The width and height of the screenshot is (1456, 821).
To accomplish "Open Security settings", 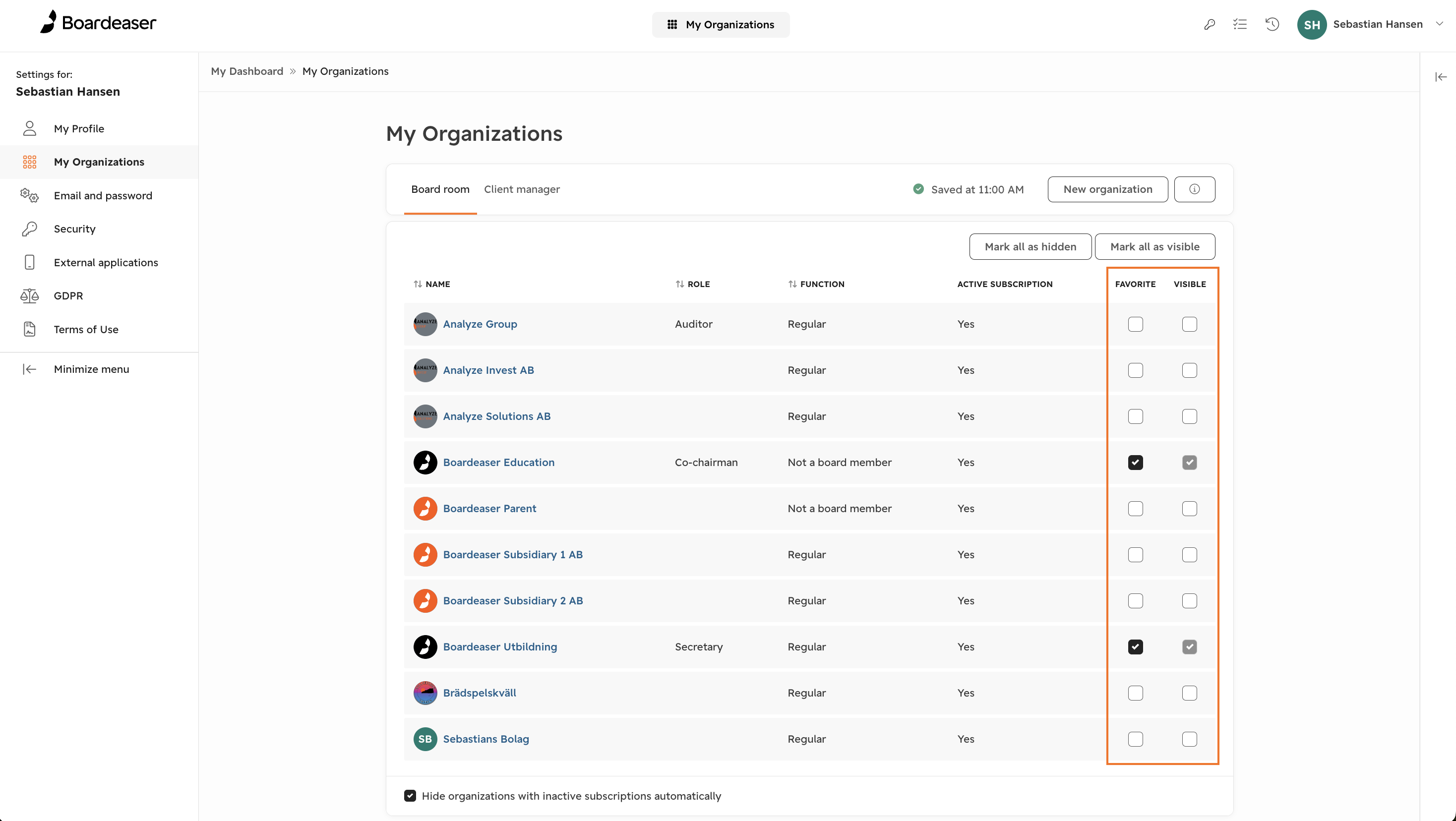I will (x=99, y=229).
